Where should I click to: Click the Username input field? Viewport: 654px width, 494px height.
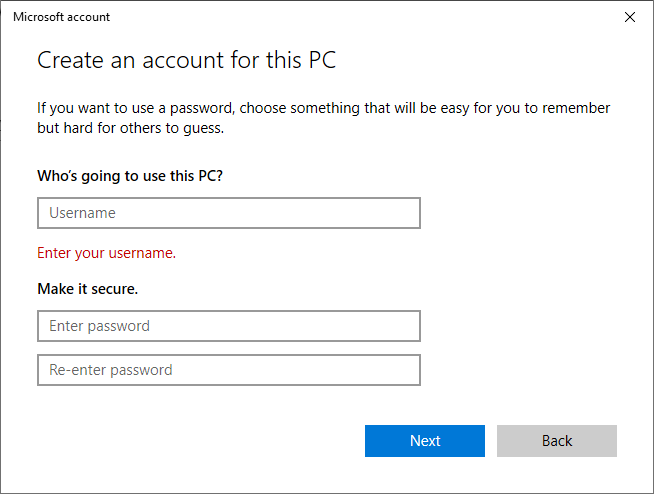228,213
